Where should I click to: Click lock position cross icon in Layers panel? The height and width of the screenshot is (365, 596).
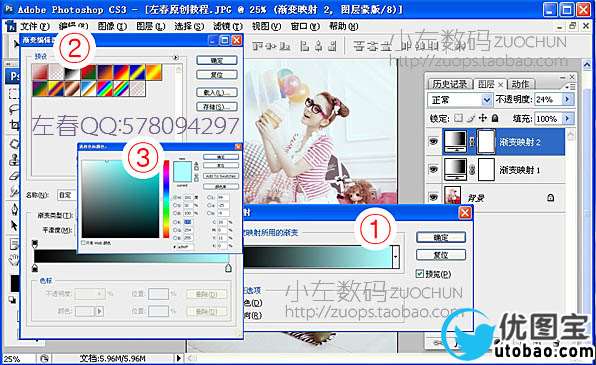(482, 118)
